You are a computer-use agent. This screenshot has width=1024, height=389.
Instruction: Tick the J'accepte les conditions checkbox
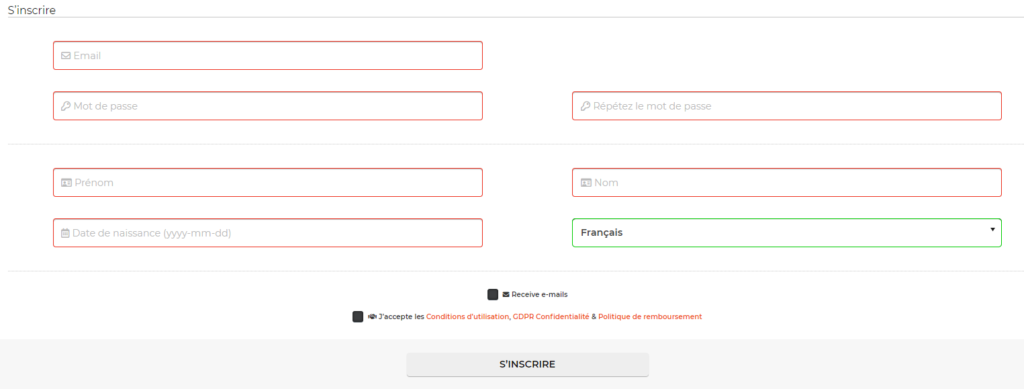(357, 317)
